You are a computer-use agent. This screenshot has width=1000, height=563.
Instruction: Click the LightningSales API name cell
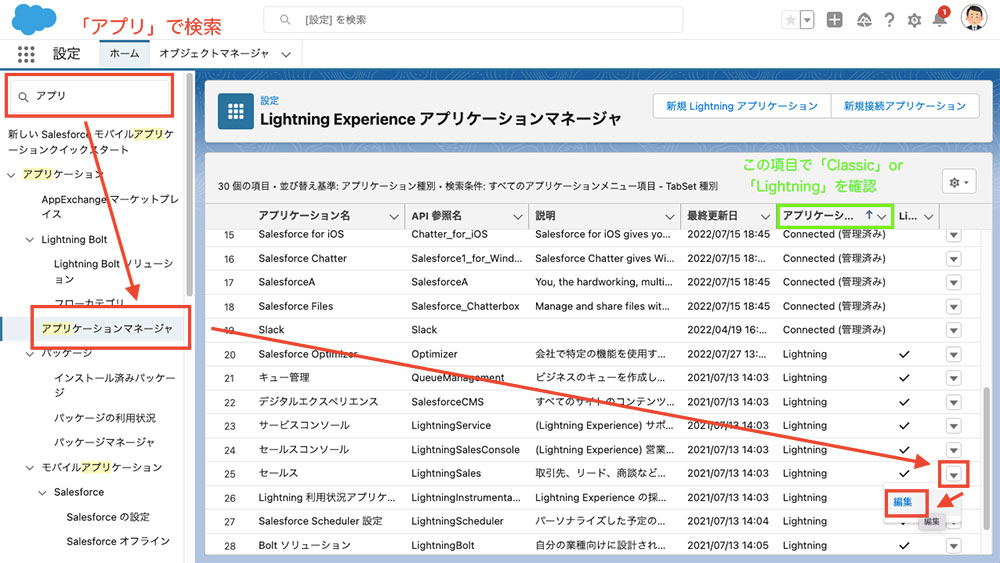click(x=446, y=474)
